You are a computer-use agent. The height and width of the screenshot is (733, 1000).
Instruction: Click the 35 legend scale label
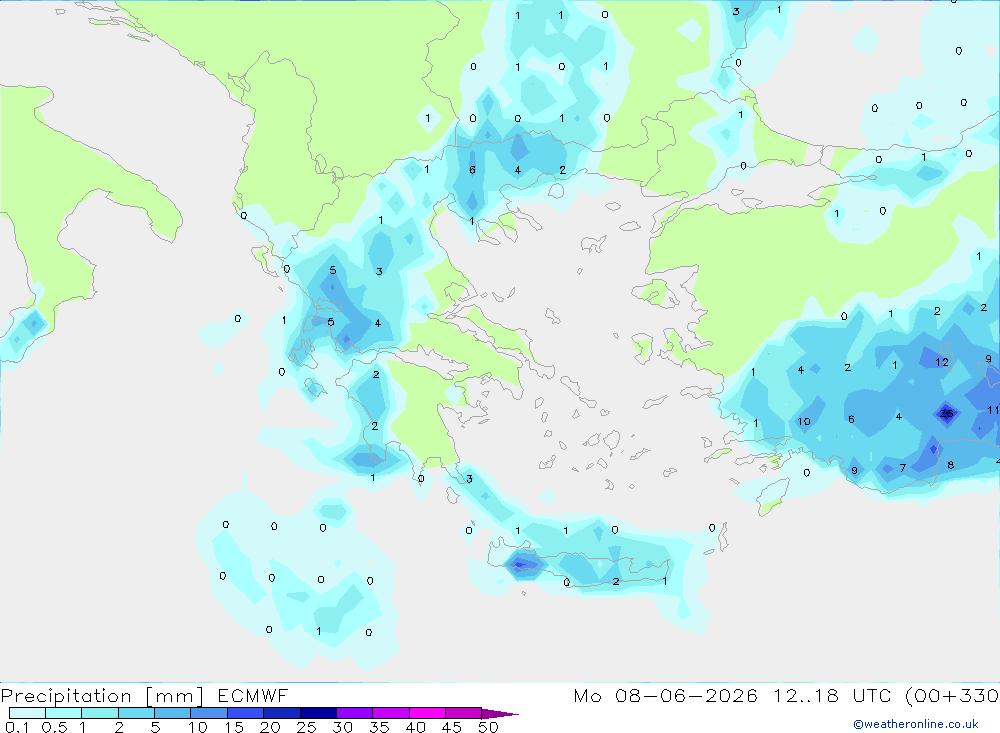(379, 727)
